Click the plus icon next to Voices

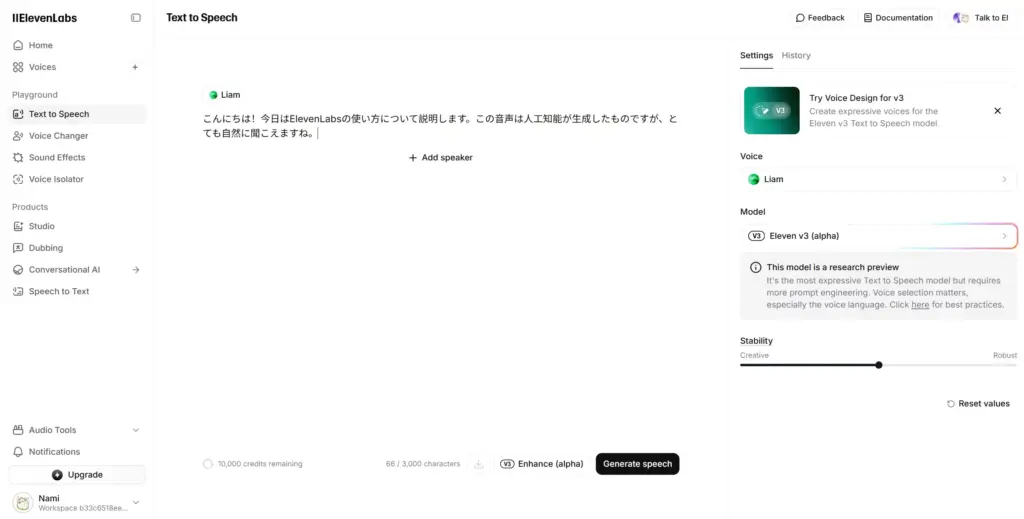coord(135,67)
